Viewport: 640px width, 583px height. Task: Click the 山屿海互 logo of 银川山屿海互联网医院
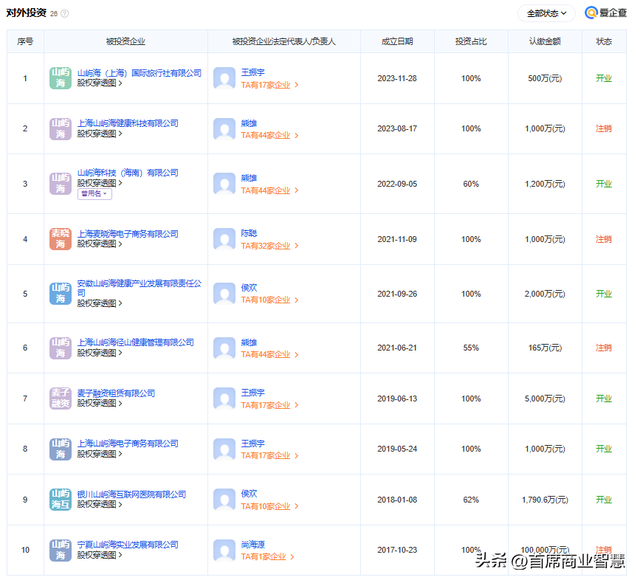[x=60, y=499]
